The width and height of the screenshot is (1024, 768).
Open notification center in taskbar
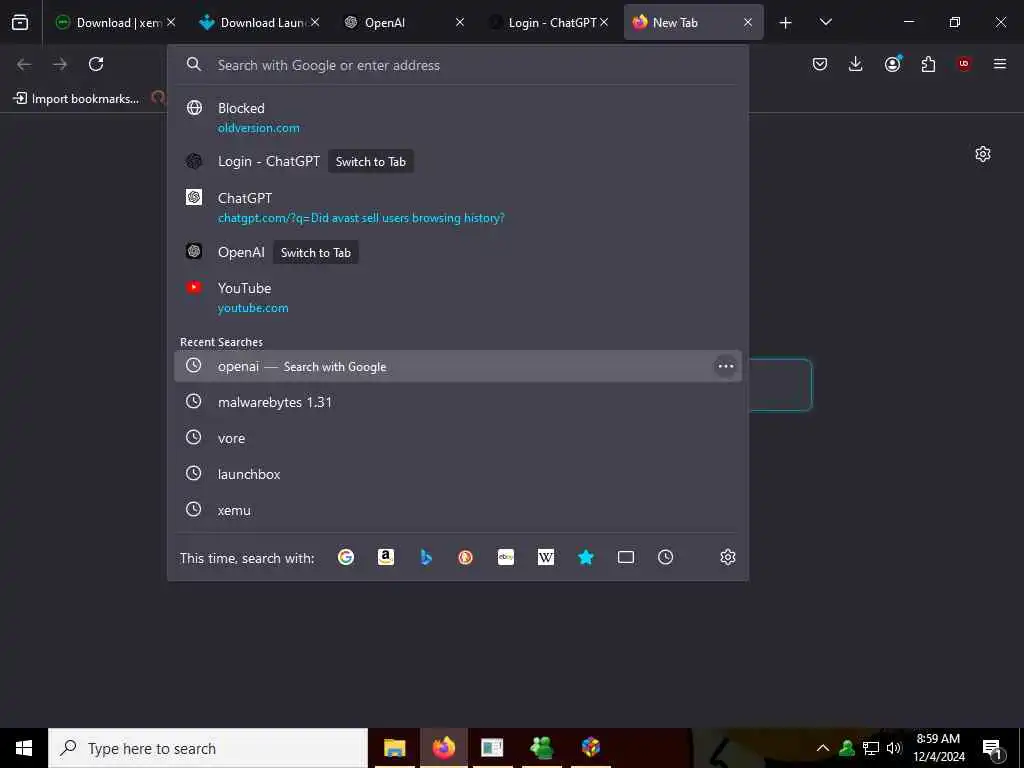pos(992,748)
